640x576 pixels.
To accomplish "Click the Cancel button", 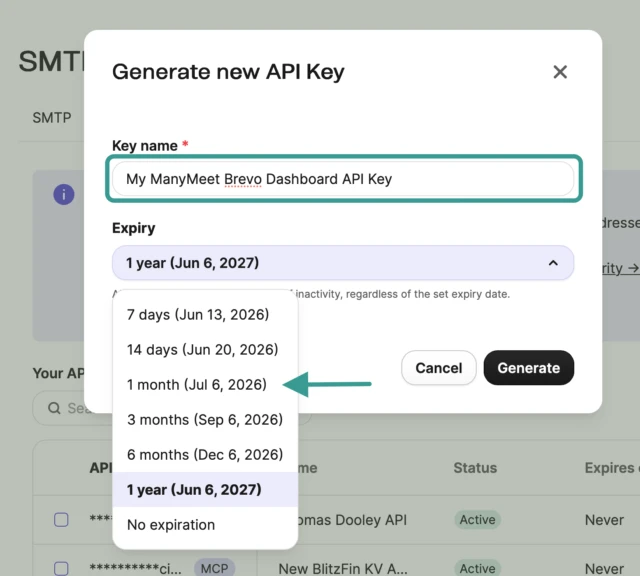I will coord(439,368).
